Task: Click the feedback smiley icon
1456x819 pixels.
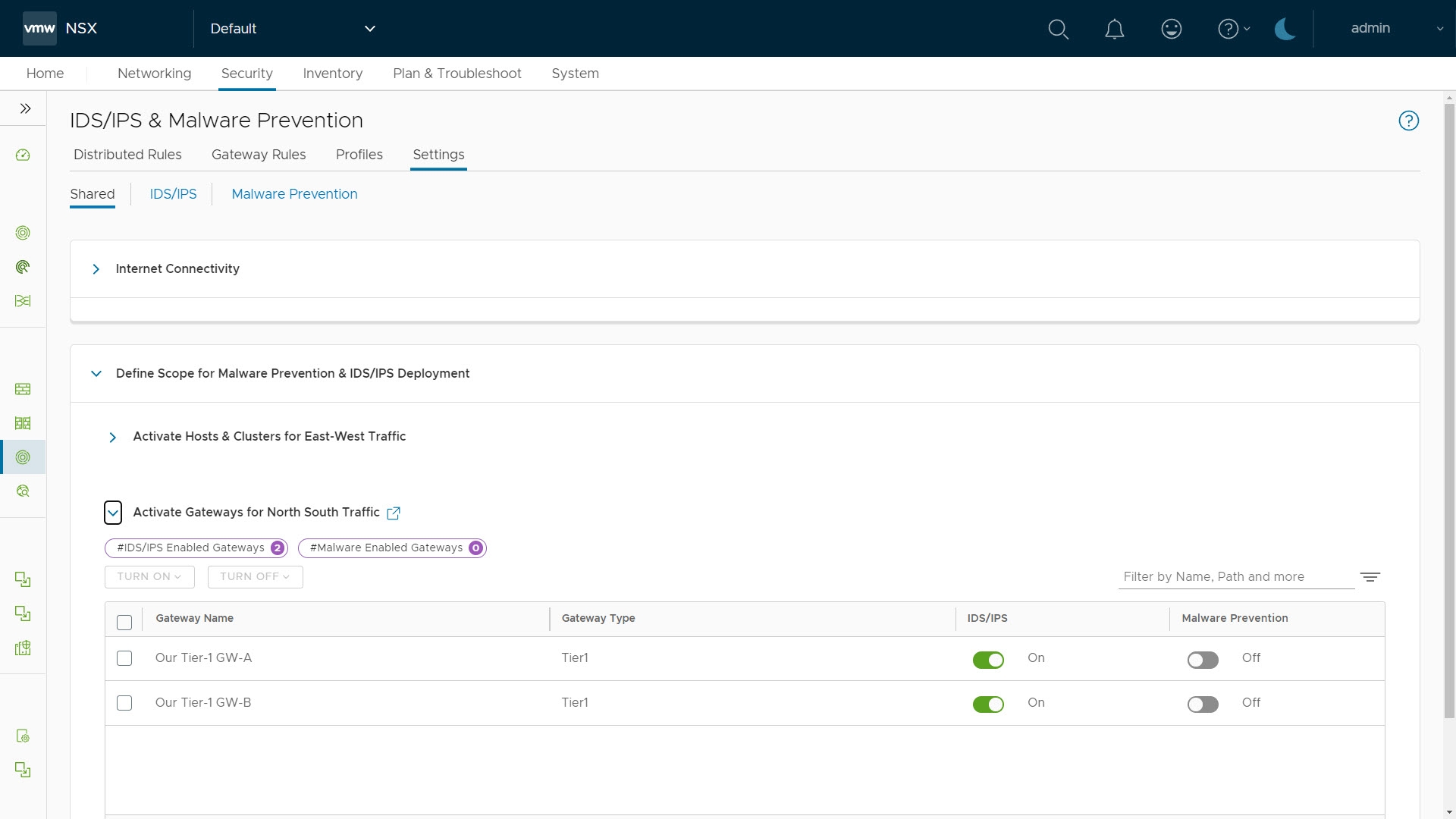Action: tap(1171, 29)
